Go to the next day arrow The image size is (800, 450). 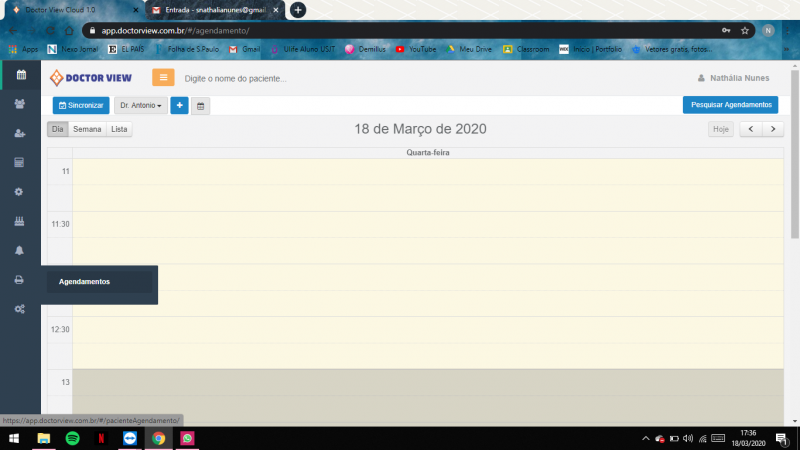(x=772, y=129)
